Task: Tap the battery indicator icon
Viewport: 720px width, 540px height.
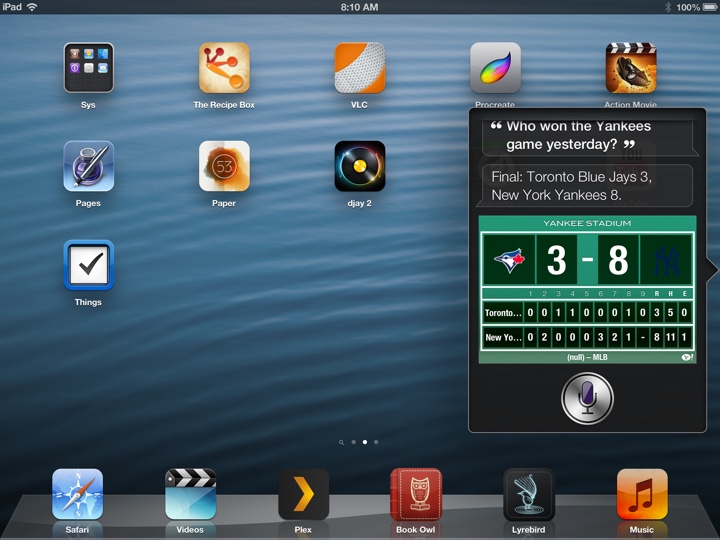Action: (x=709, y=7)
